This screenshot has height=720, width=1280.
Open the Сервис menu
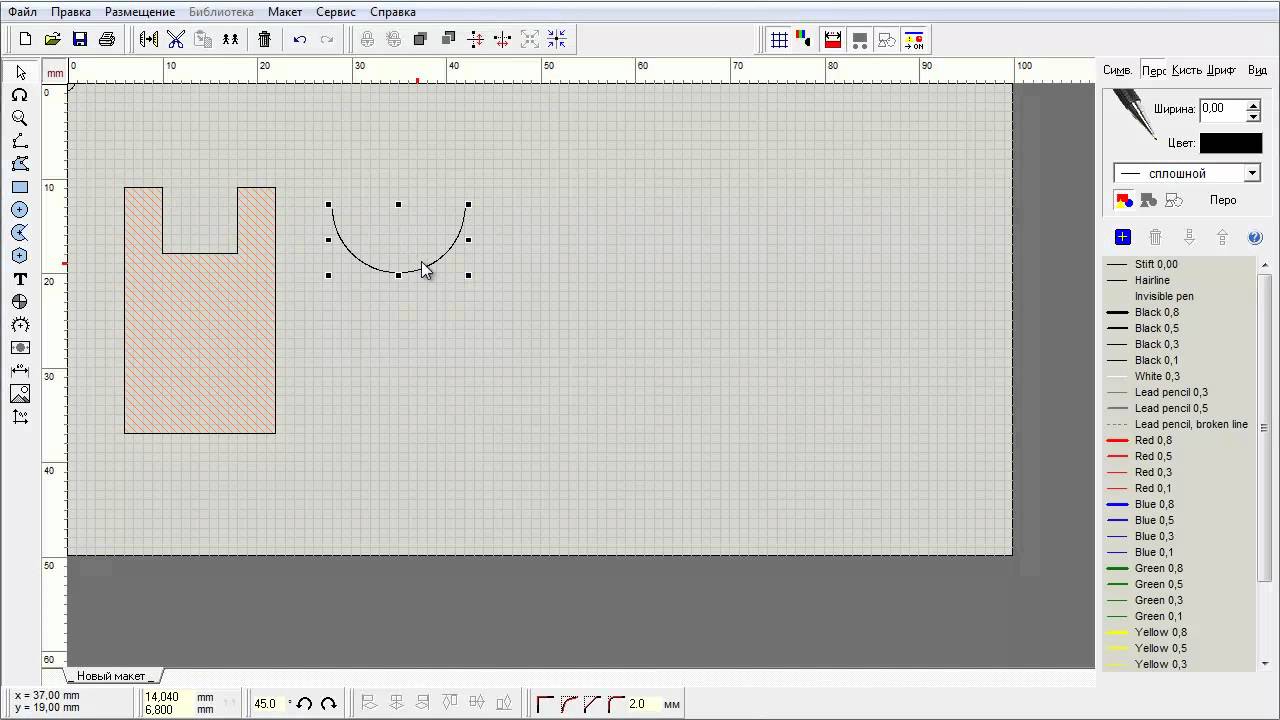coord(336,12)
